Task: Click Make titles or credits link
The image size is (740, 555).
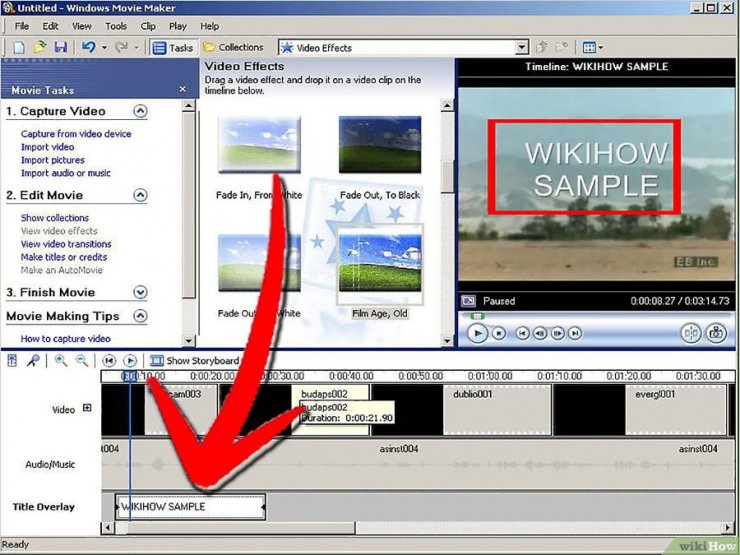Action: click(x=64, y=257)
